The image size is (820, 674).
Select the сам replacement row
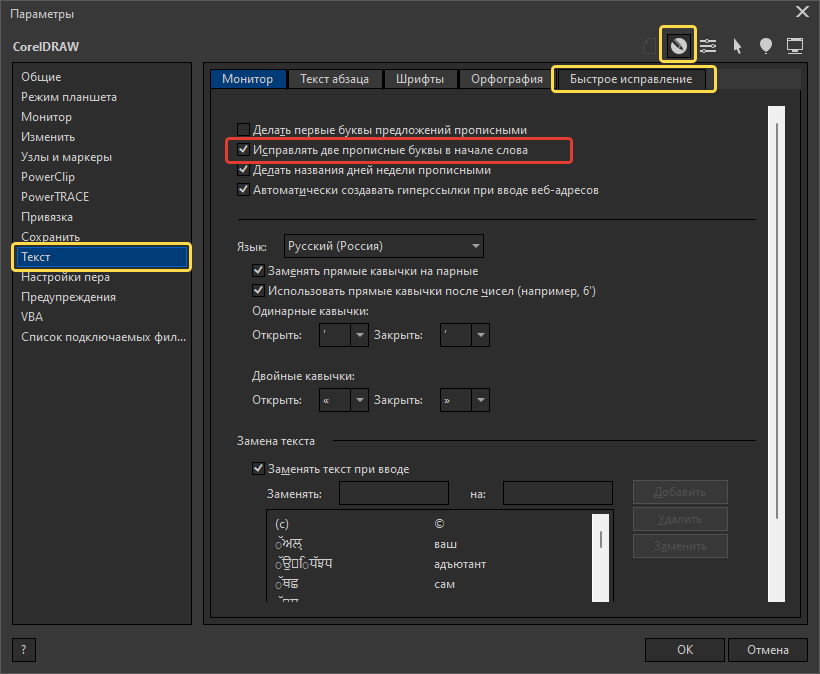coord(429,584)
